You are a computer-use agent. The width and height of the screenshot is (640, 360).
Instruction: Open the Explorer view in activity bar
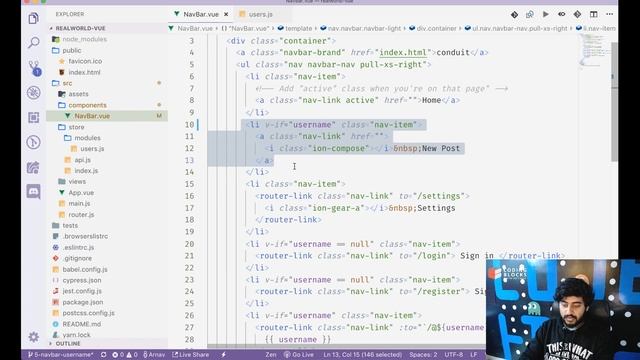coord(34,18)
